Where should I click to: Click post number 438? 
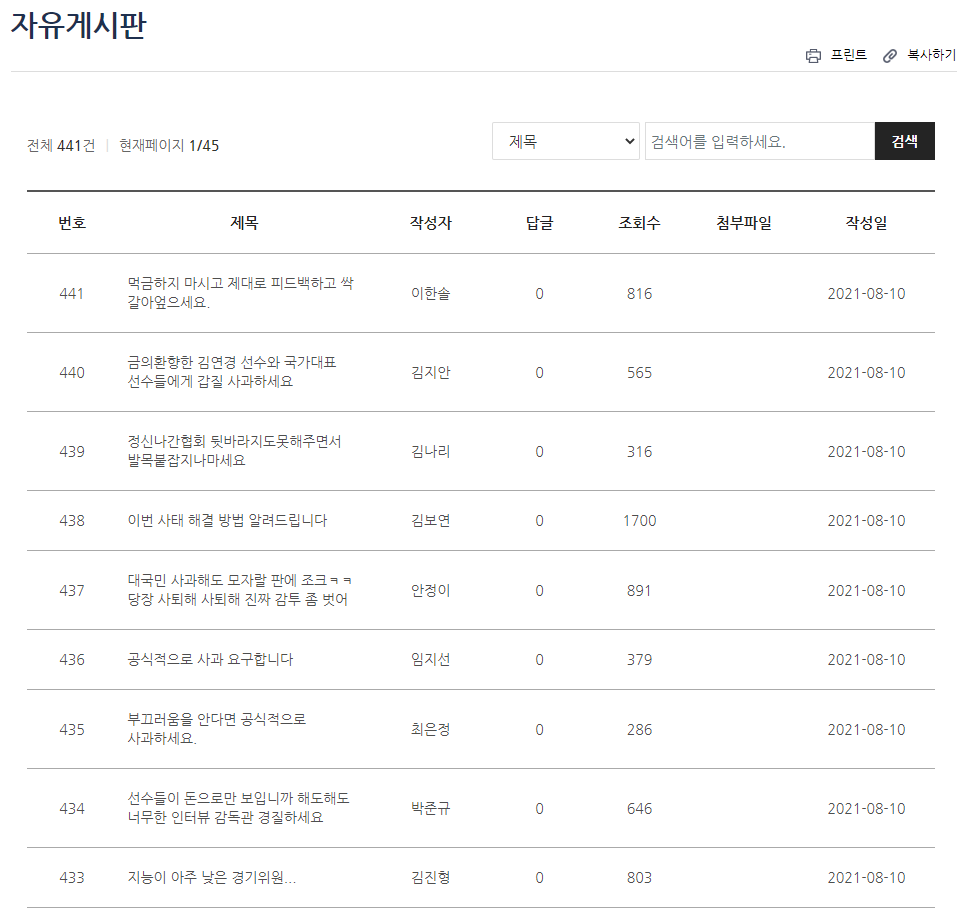click(x=72, y=520)
